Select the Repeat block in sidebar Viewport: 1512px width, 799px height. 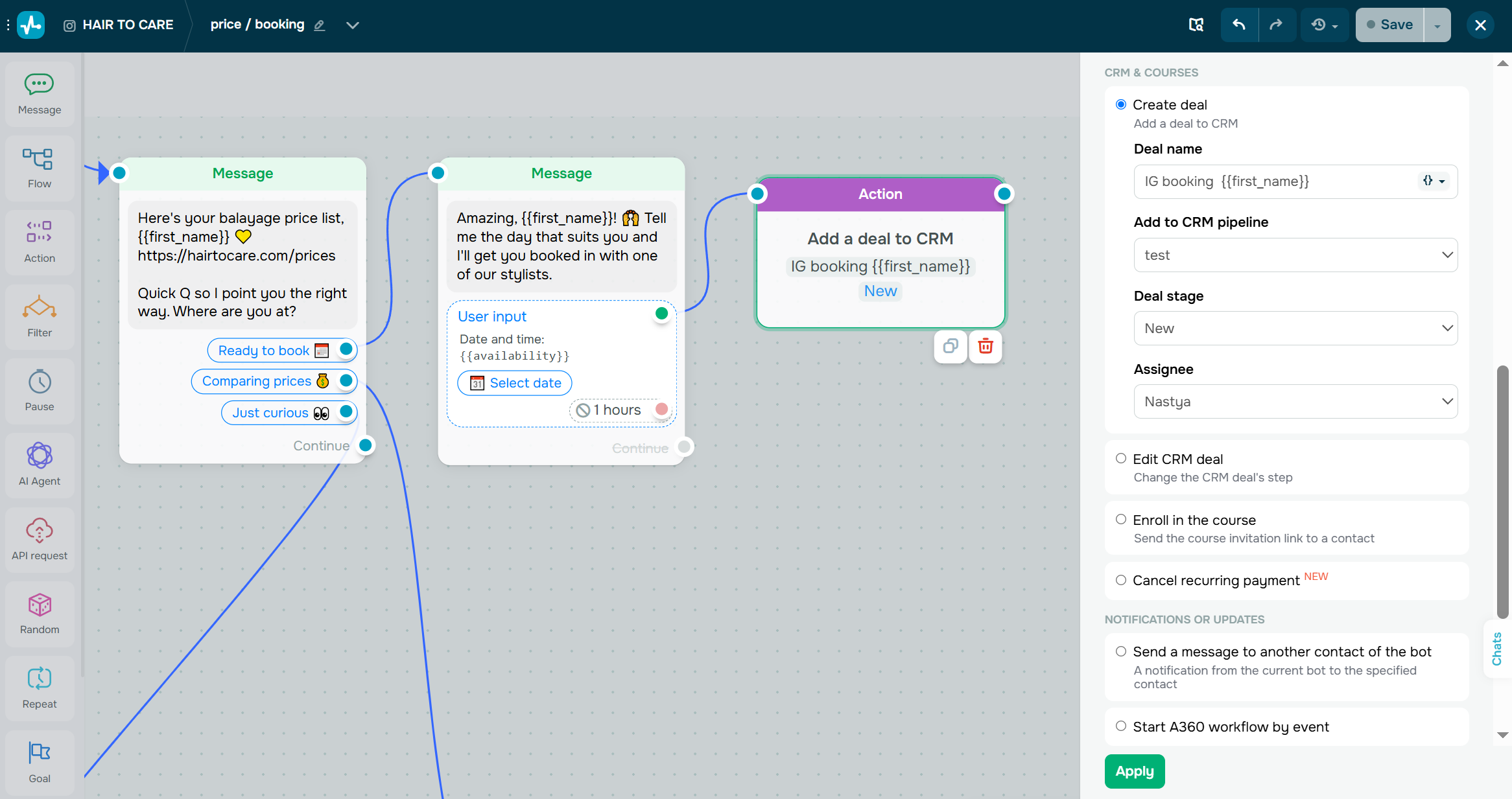click(x=40, y=689)
